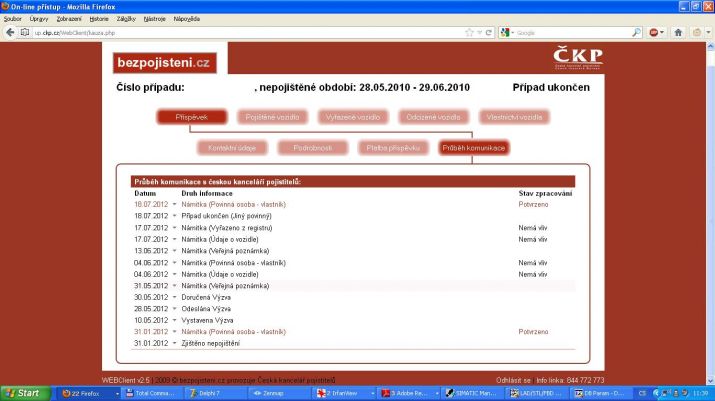Image resolution: width=715 pixels, height=401 pixels.
Task: Click 04.06.2012 Námitka (Povinná osoba - vlastník) text
Action: [x=233, y=263]
